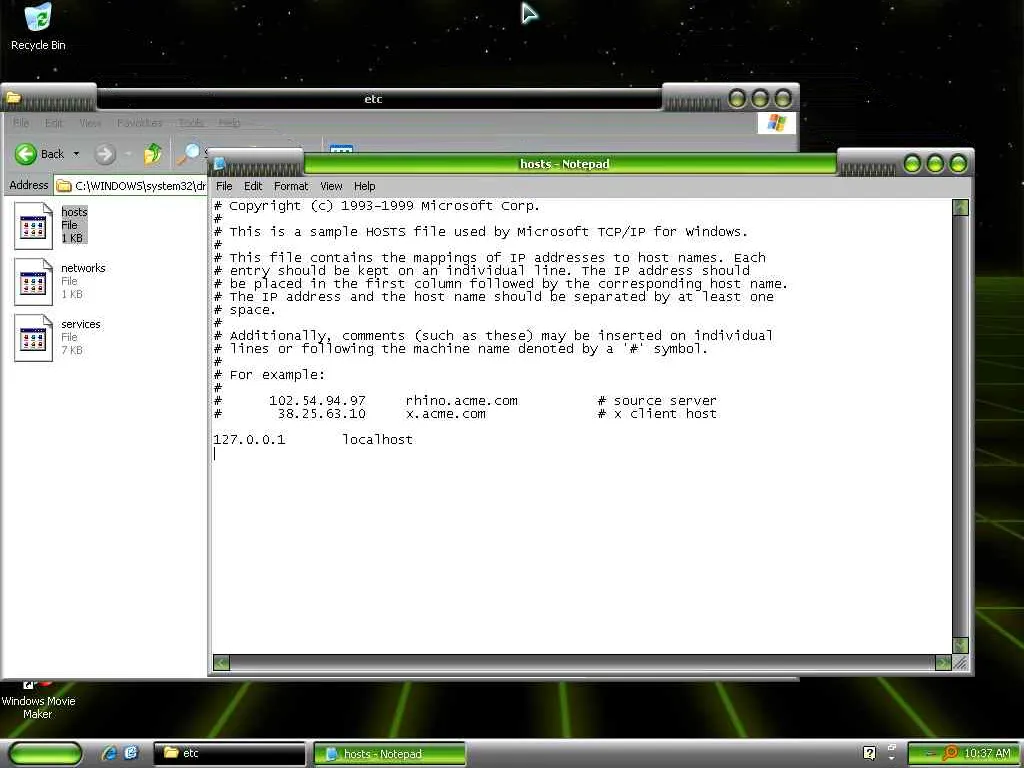
Task: Open File menu in etc window
Action: [21, 123]
